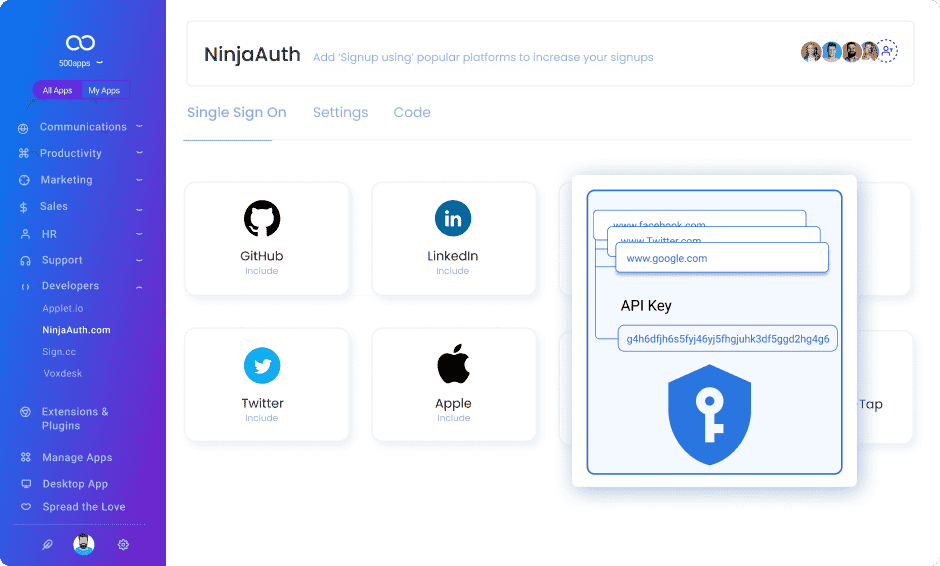Click the Marketing sidebar label
The width and height of the screenshot is (940, 566).
(x=67, y=179)
